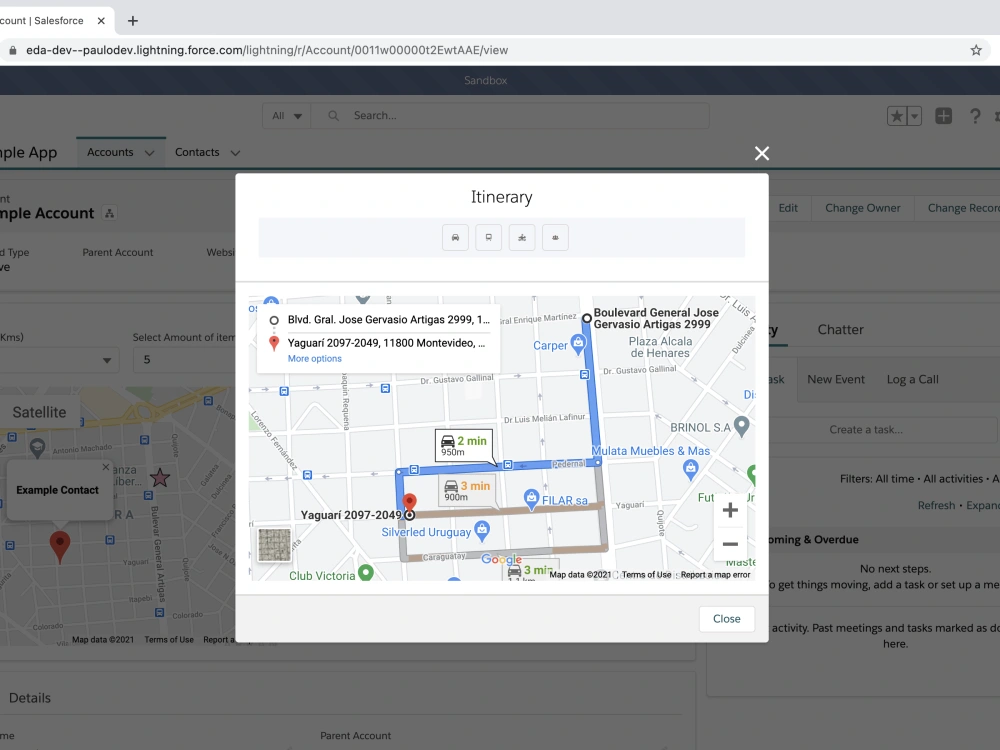Click Club Victoria green marker
Viewport: 1000px width, 750px height.
pyautogui.click(x=365, y=572)
